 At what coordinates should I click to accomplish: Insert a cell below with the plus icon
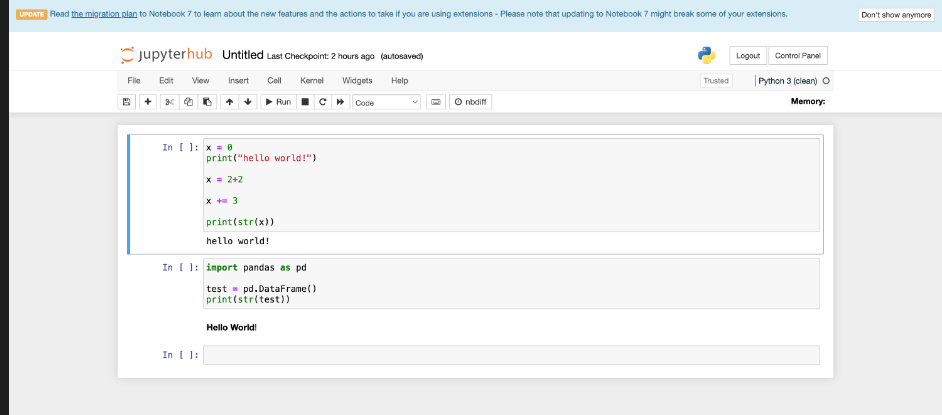coord(148,102)
